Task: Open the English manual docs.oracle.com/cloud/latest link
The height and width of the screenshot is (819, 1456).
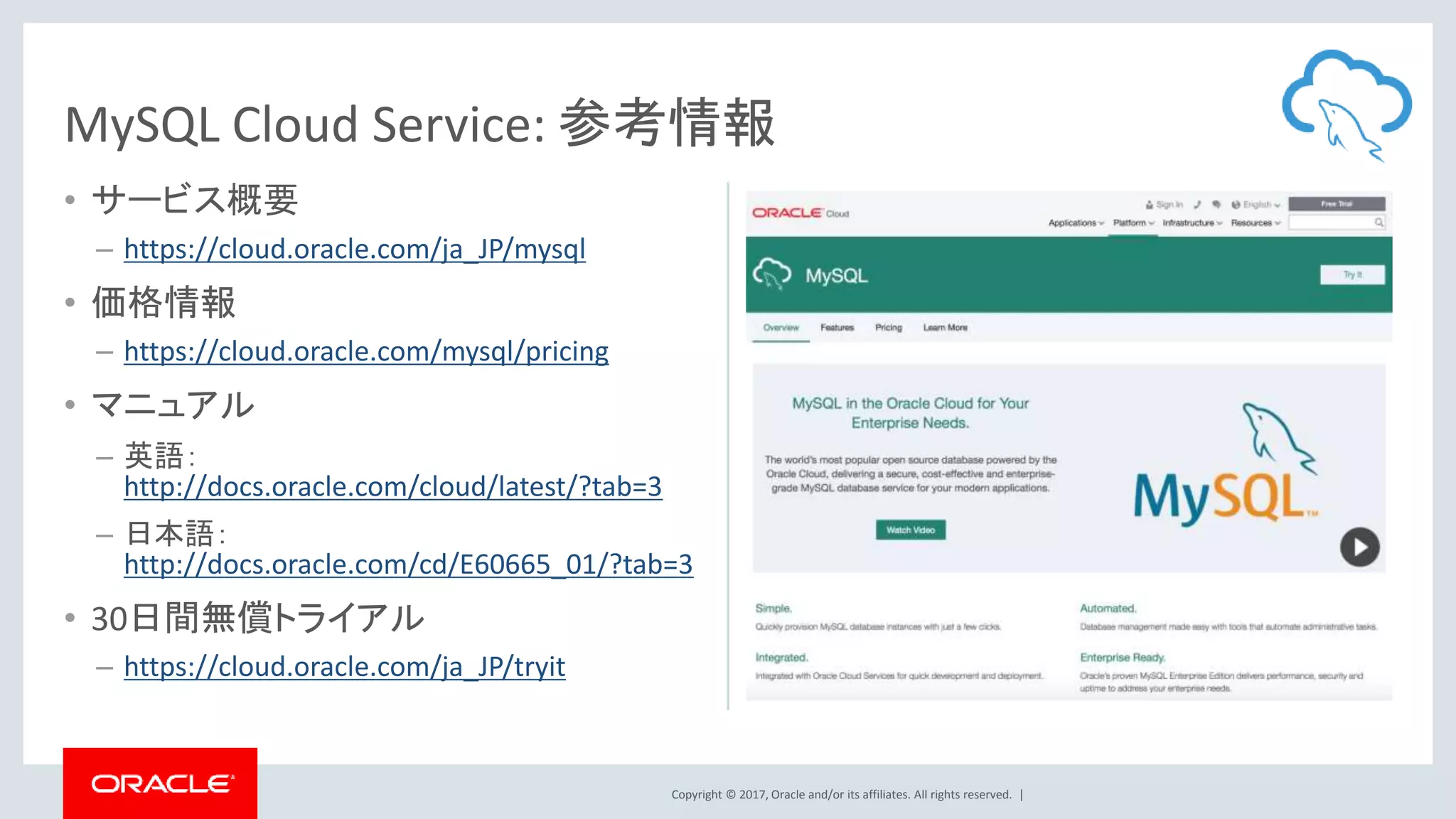Action: pos(393,487)
